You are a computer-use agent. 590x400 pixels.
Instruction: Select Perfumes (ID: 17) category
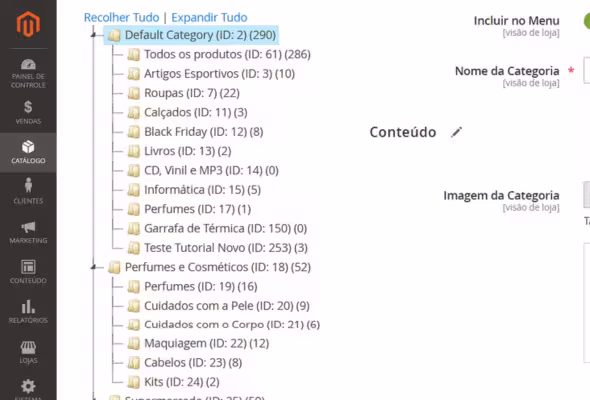(x=198, y=209)
